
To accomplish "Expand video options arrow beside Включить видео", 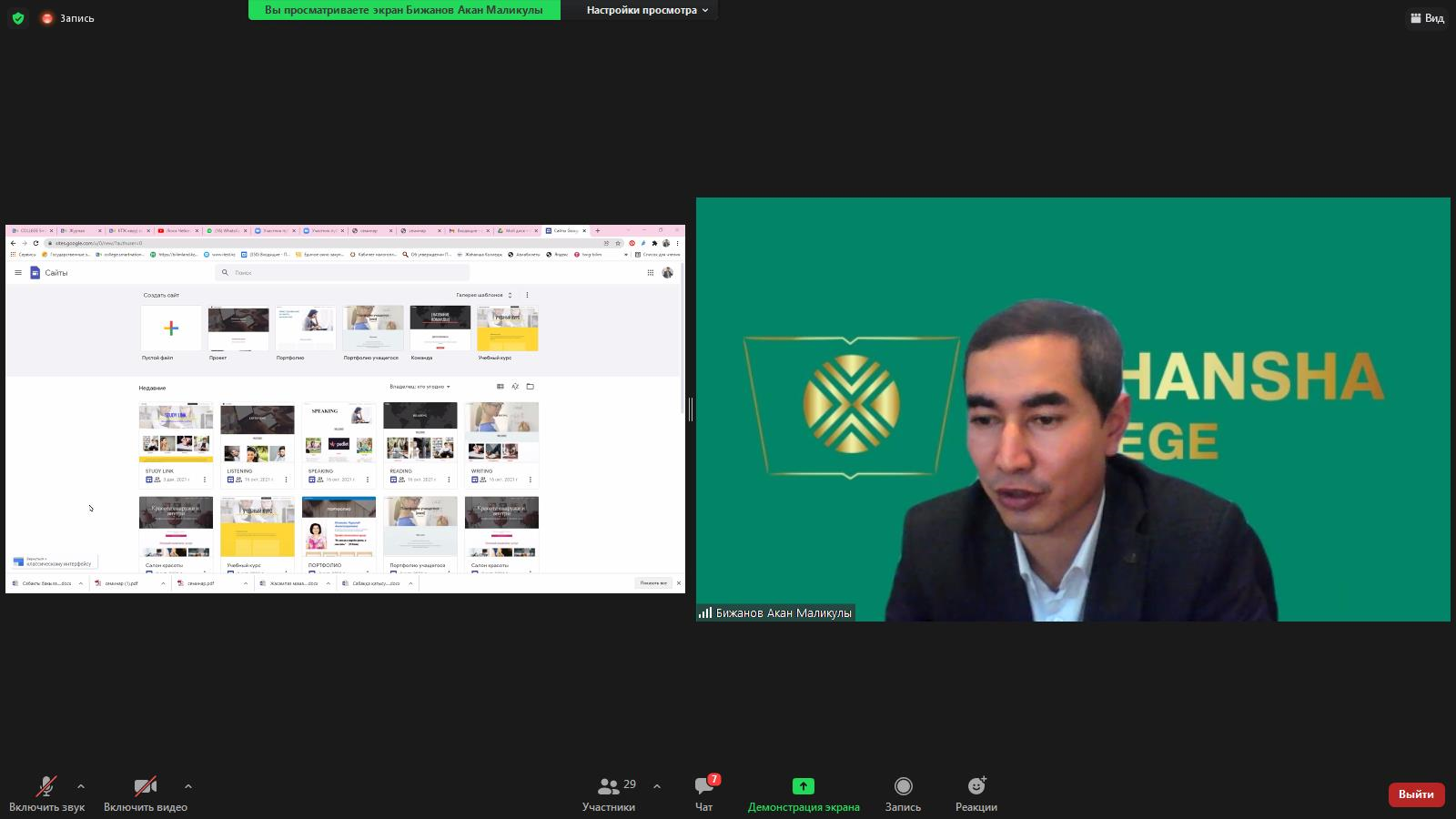I will (188, 786).
